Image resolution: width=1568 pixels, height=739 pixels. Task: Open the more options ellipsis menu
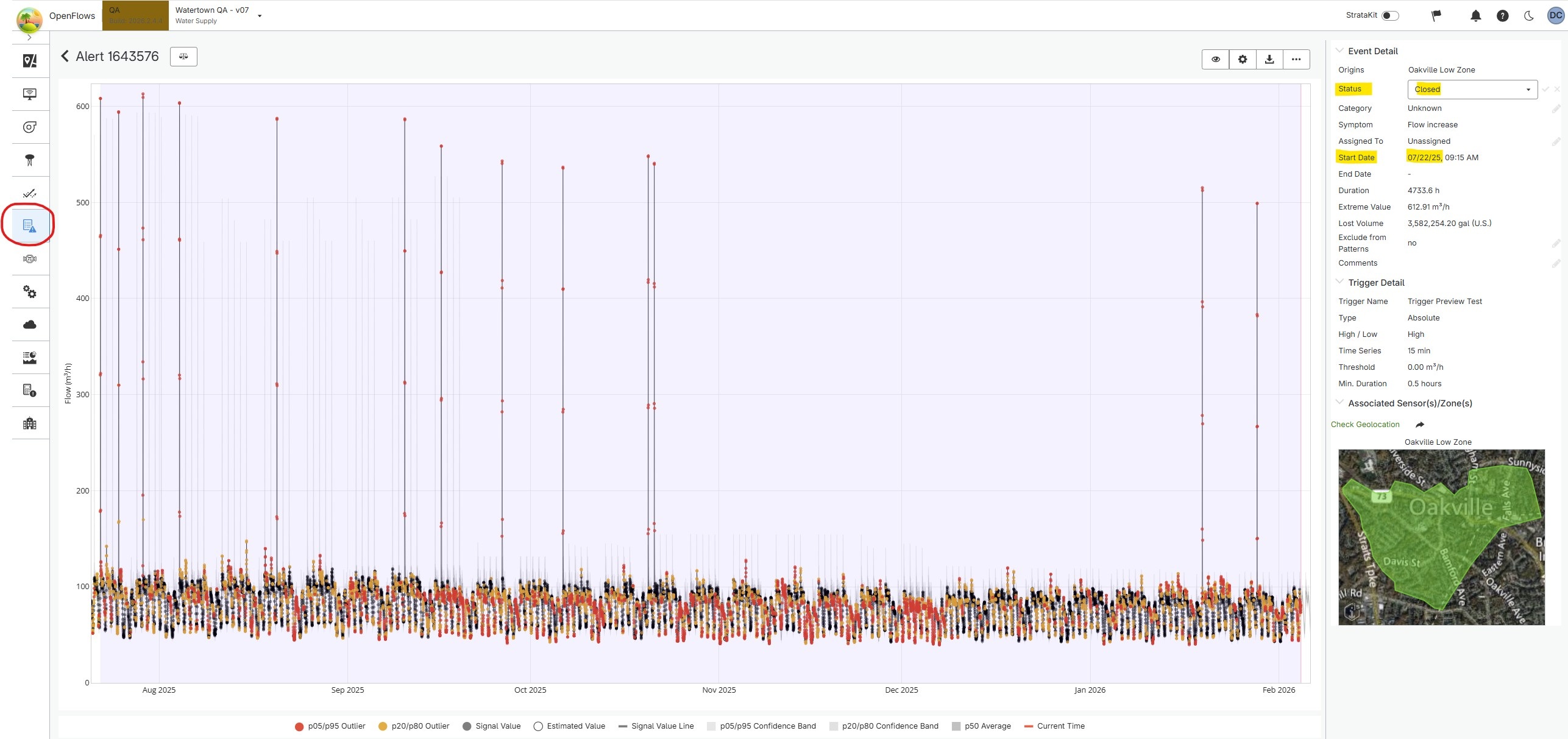click(1296, 59)
